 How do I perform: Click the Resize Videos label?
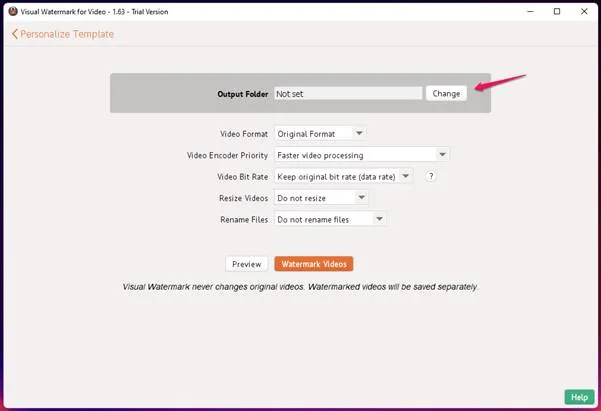click(243, 199)
